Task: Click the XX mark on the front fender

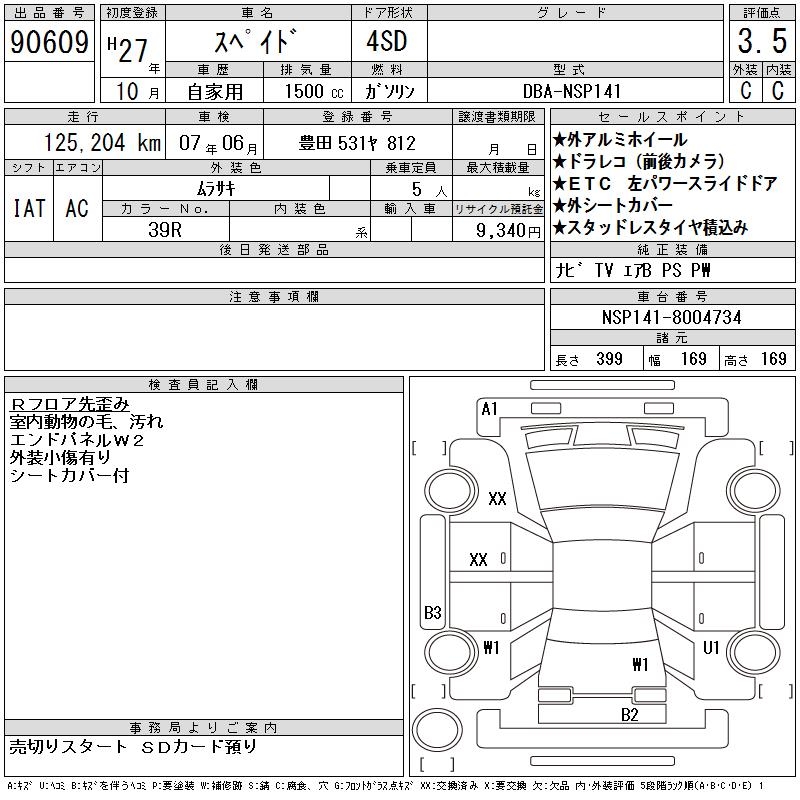Action: pyautogui.click(x=497, y=498)
